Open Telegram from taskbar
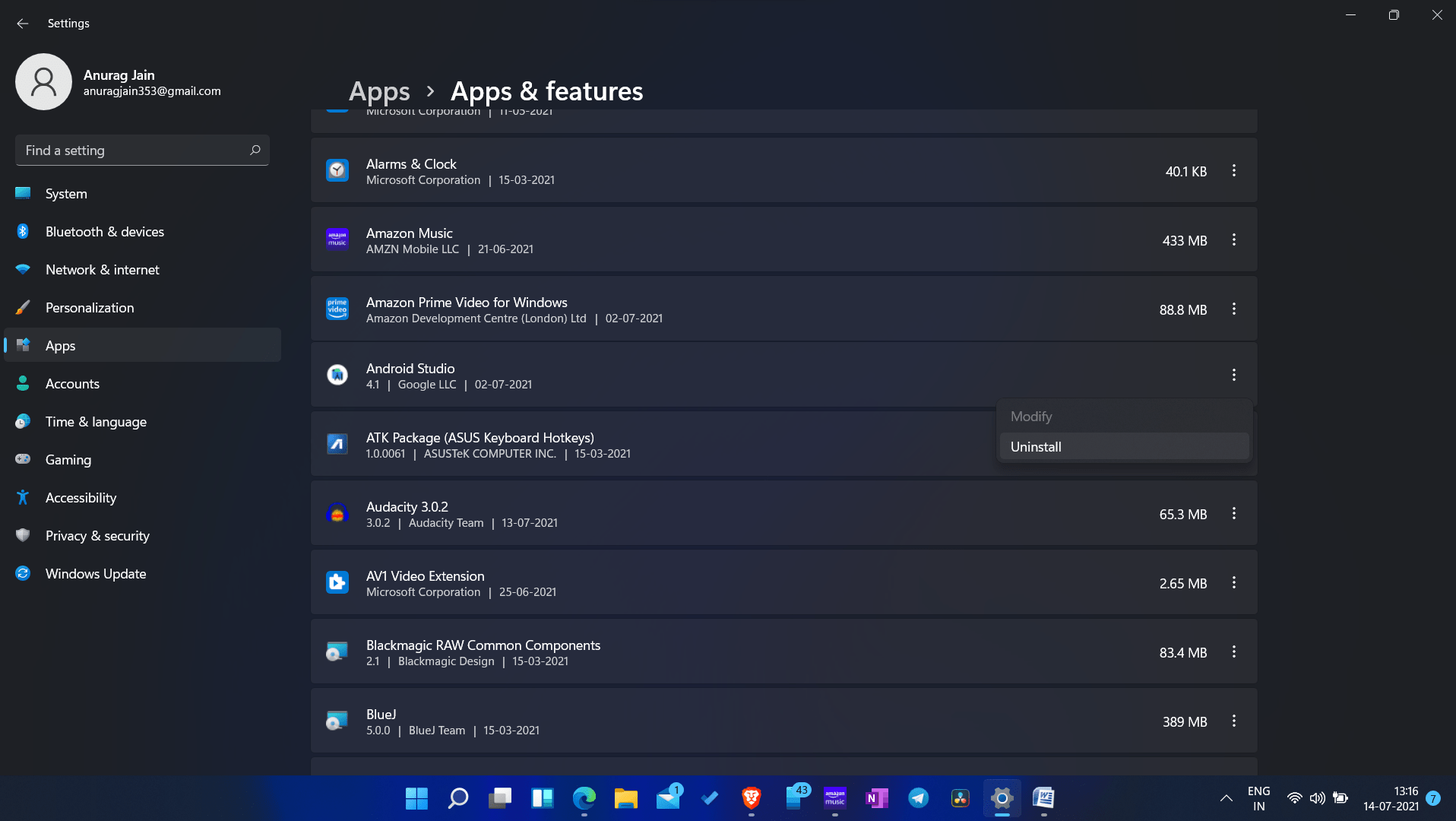Image resolution: width=1456 pixels, height=821 pixels. point(919,798)
